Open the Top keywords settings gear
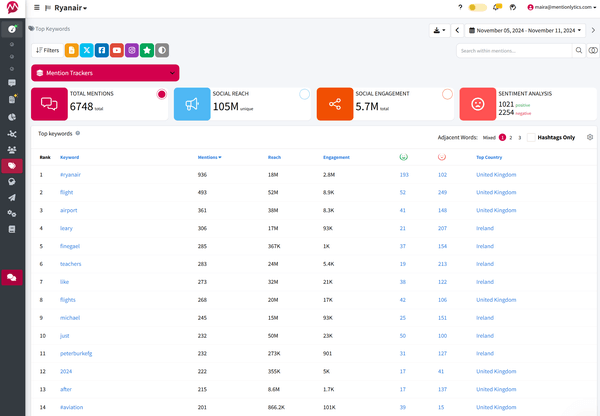Viewport: 600px width, 416px height. coord(590,137)
